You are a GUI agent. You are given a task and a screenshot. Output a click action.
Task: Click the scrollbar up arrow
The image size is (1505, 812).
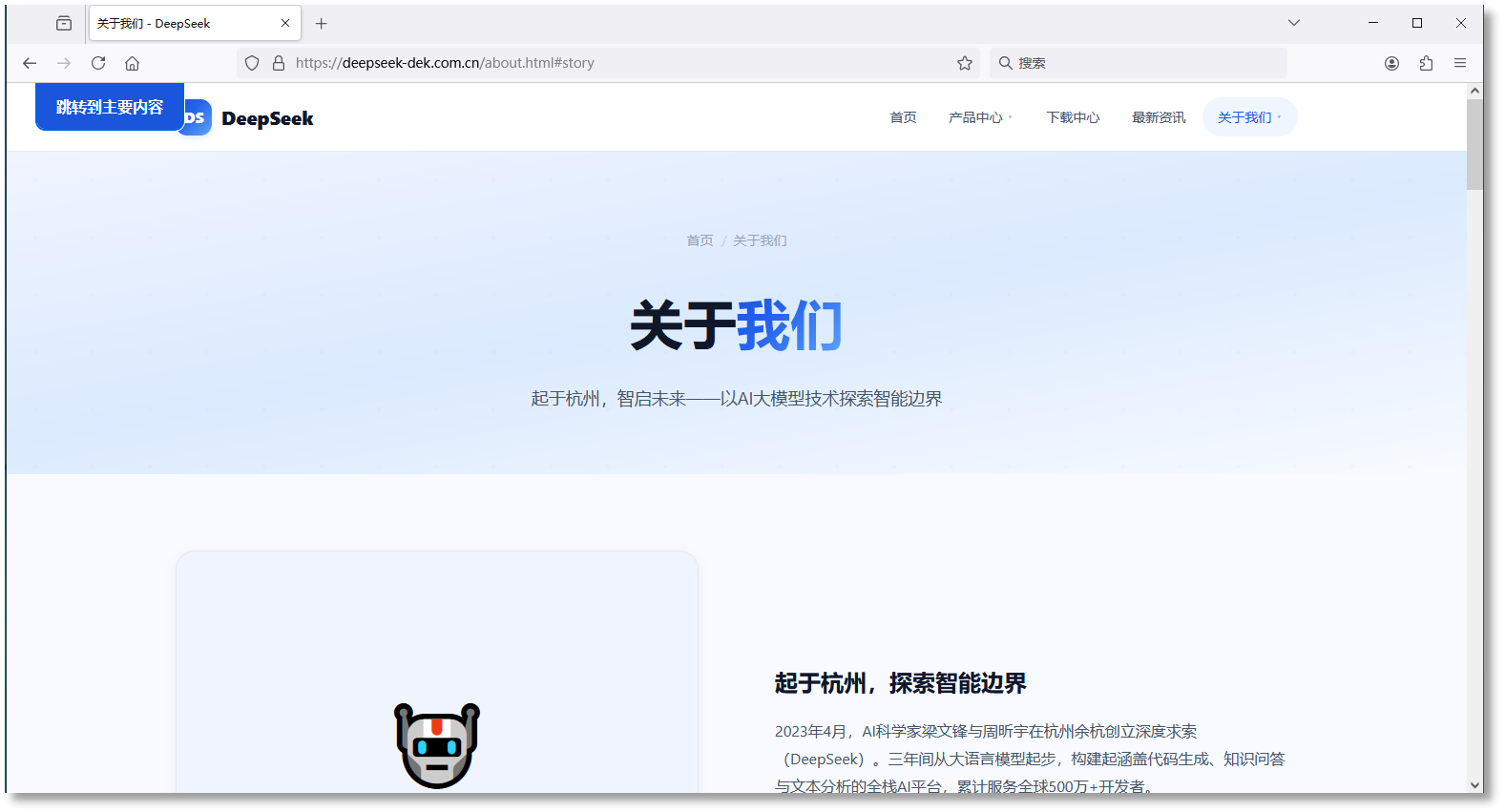[1475, 91]
